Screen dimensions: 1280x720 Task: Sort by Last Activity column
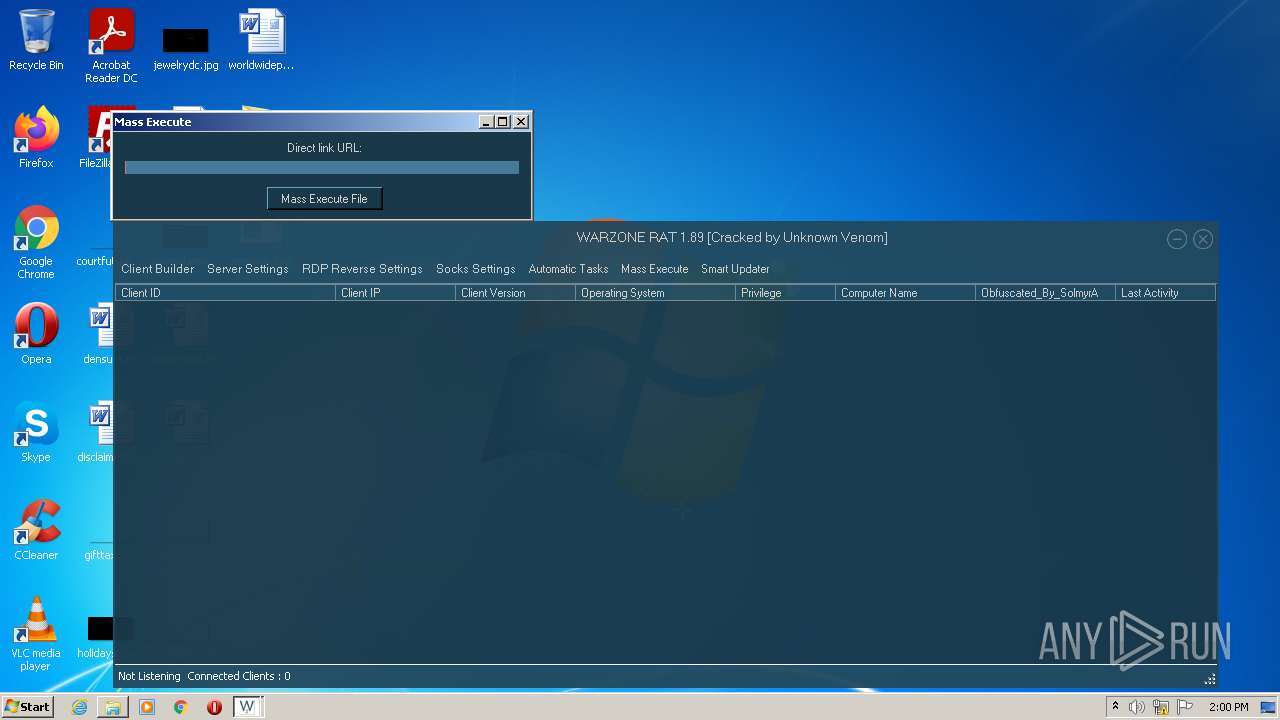(x=1166, y=293)
